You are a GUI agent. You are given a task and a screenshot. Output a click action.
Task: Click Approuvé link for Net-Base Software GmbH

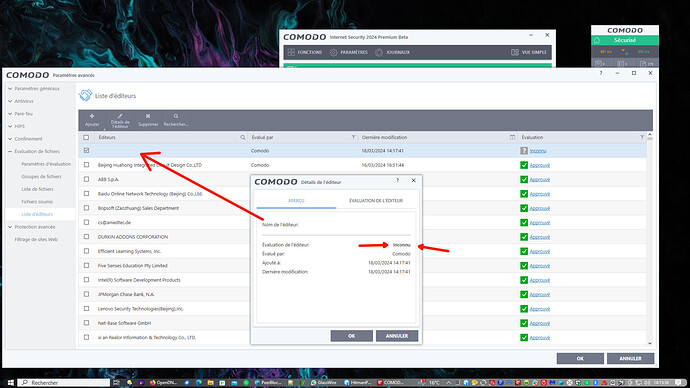pyautogui.click(x=540, y=323)
